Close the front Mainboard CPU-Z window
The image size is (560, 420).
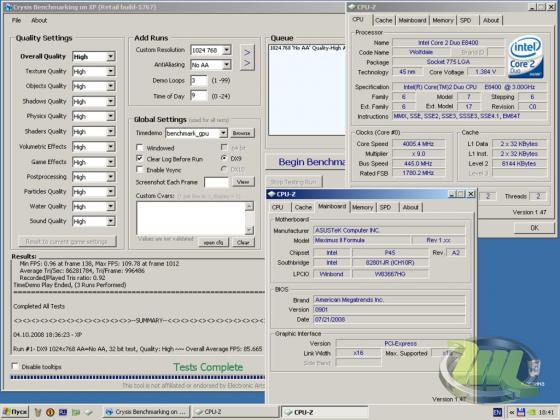tap(471, 194)
